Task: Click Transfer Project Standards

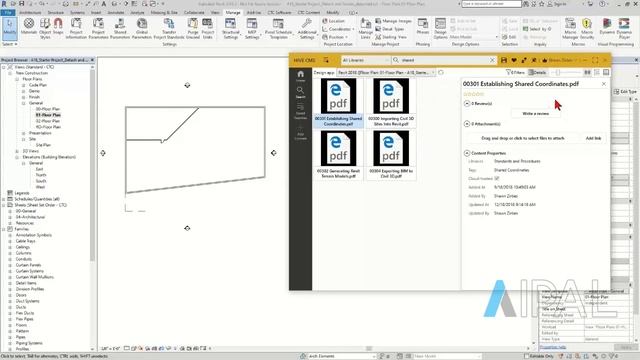Action: click(x=169, y=29)
